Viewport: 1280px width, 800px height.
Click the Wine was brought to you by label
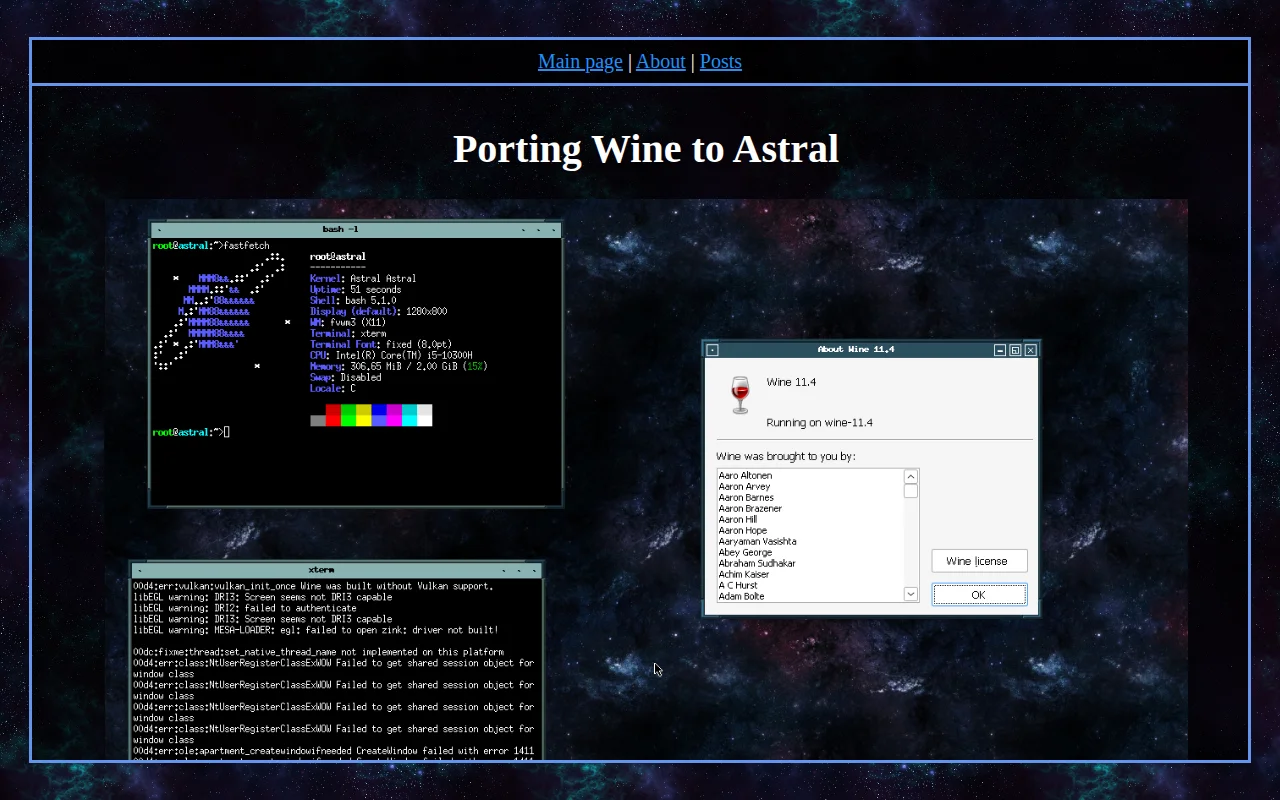[x=786, y=457]
